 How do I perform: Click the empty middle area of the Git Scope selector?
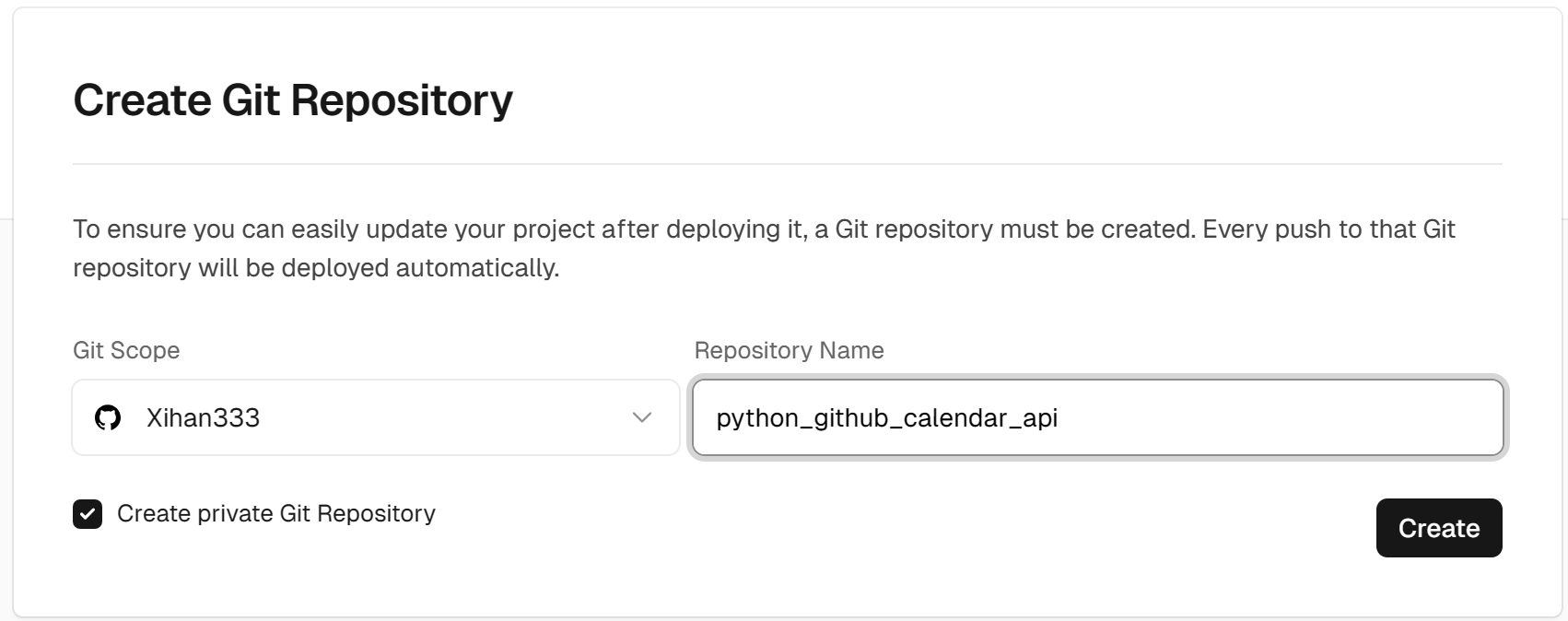click(x=442, y=417)
